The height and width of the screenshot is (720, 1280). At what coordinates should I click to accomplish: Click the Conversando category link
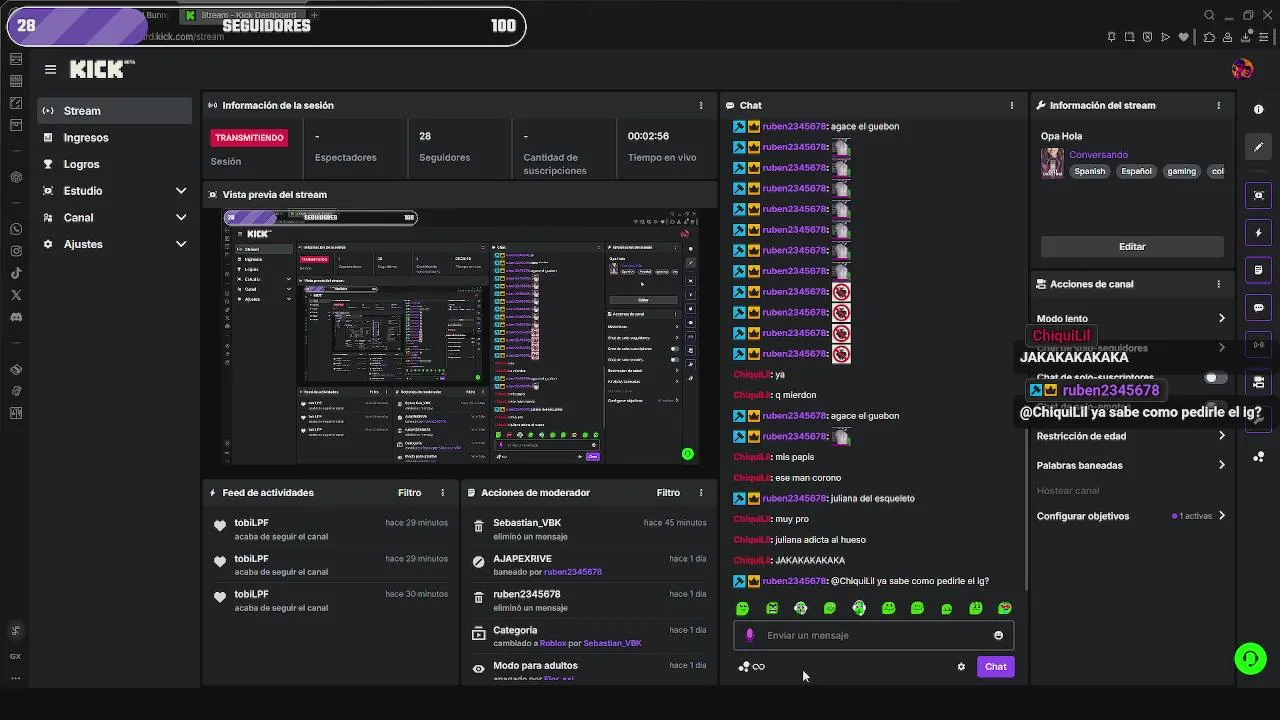tap(1098, 155)
